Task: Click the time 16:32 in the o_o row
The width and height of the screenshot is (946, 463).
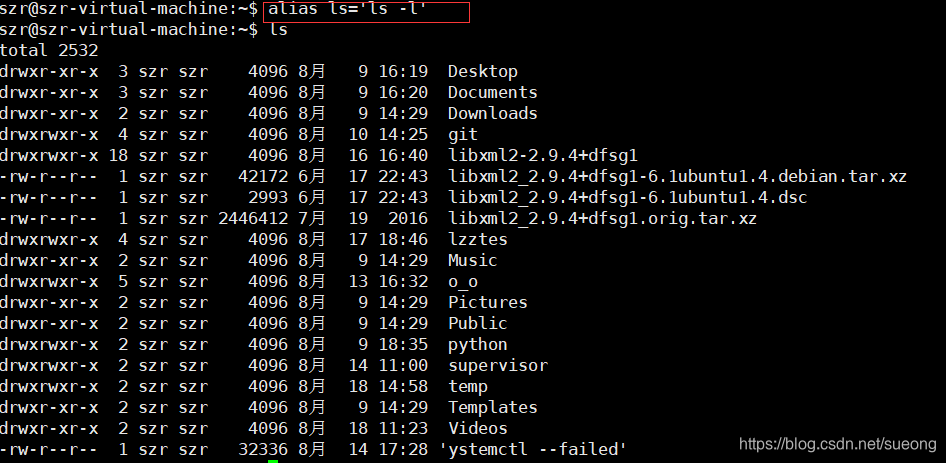Action: pyautogui.click(x=403, y=282)
